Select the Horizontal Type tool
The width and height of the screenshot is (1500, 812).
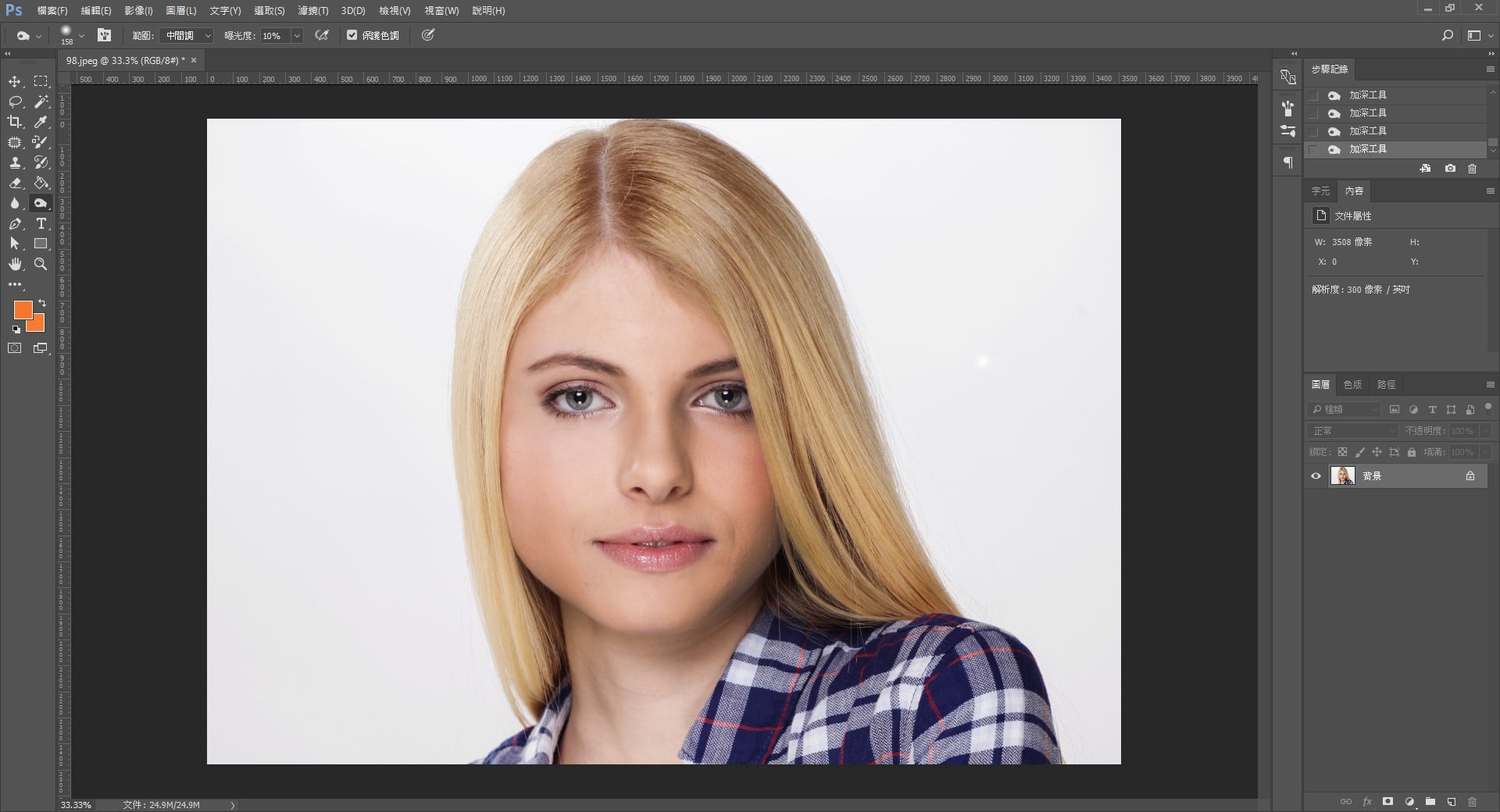point(41,224)
